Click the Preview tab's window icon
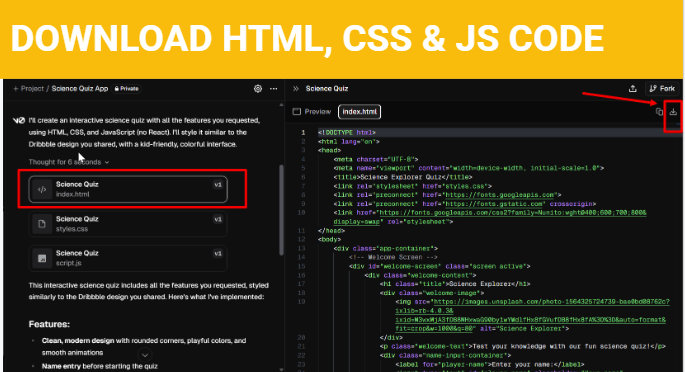685x372 pixels. pyautogui.click(x=297, y=112)
